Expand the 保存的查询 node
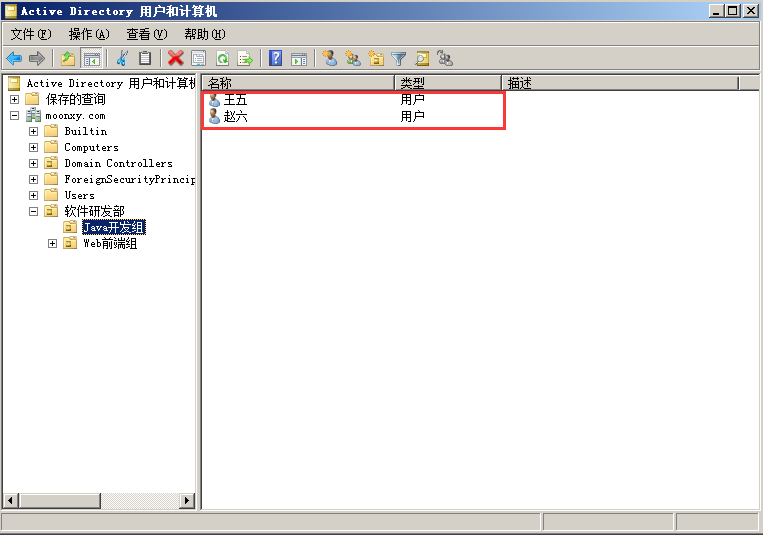763x535 pixels. pos(15,99)
